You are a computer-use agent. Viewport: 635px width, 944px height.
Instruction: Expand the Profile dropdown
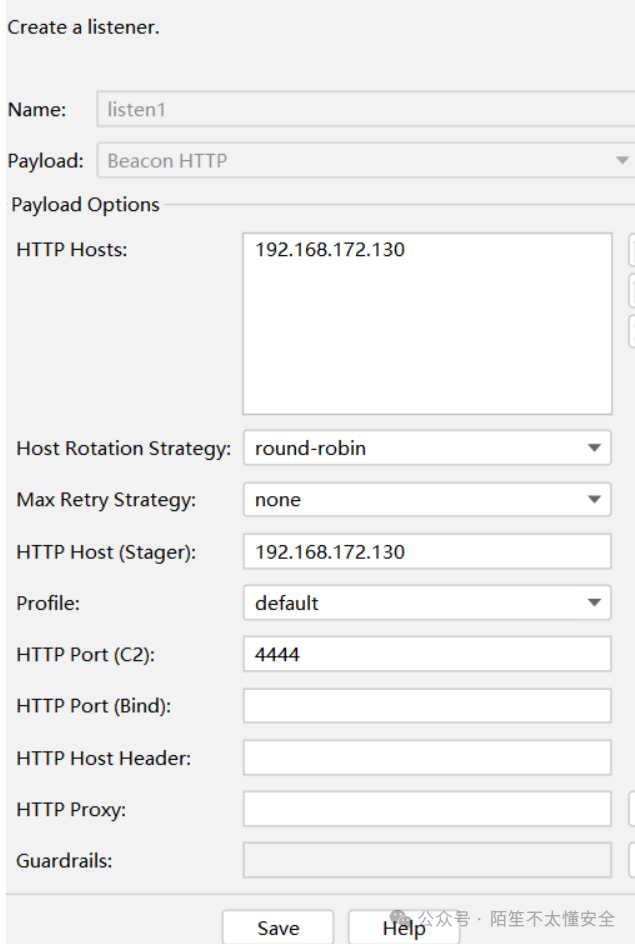[594, 603]
